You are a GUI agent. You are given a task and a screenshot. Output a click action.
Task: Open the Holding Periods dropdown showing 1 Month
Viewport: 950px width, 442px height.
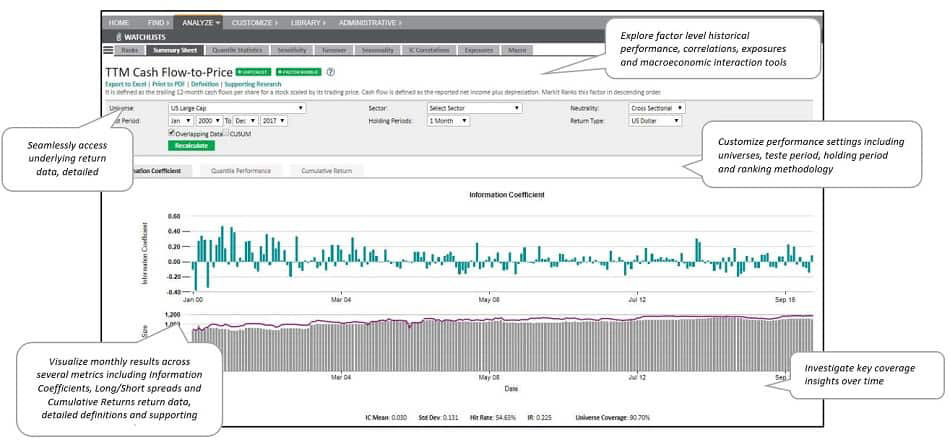[x=448, y=120]
